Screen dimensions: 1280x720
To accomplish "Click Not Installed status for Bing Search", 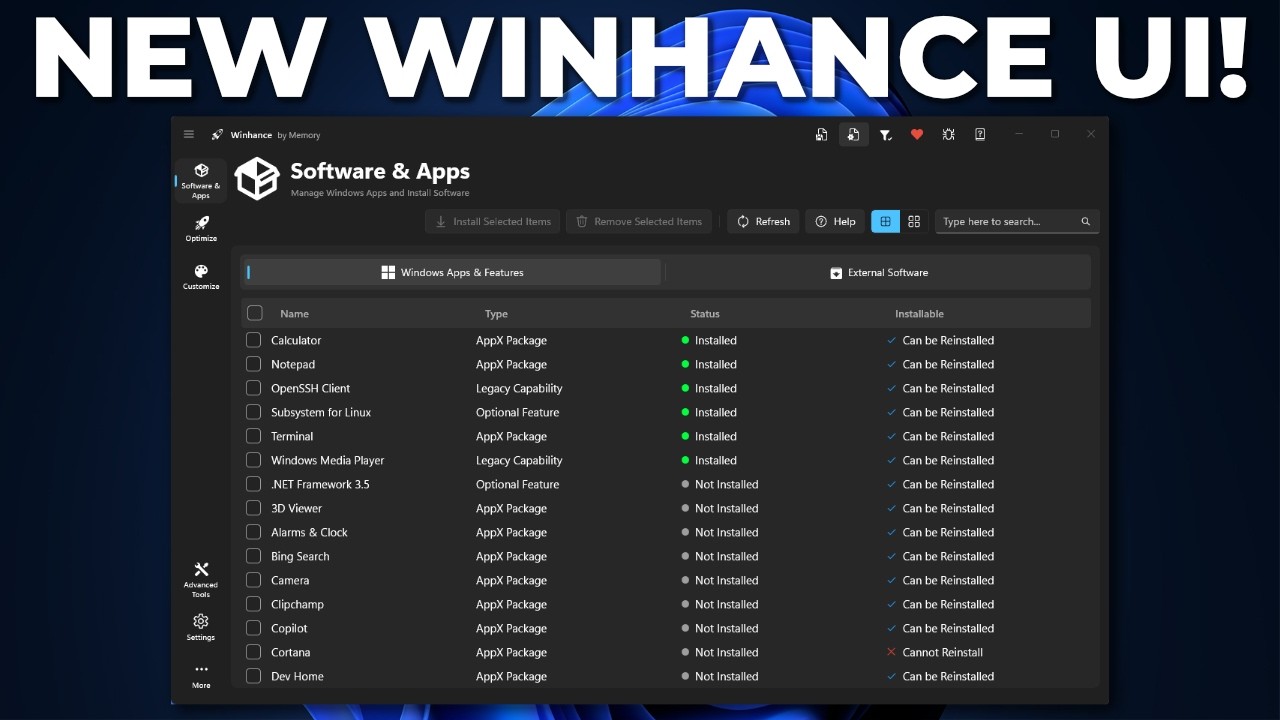I will [x=726, y=556].
